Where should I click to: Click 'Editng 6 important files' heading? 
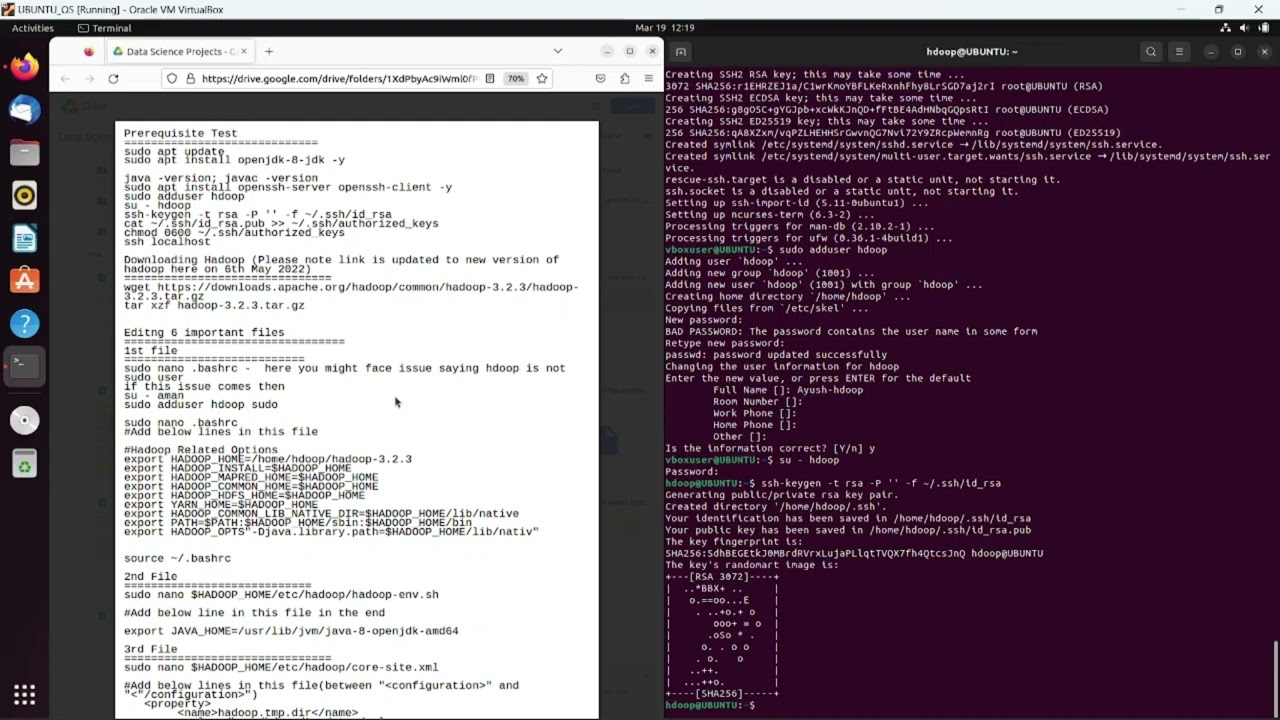click(204, 332)
